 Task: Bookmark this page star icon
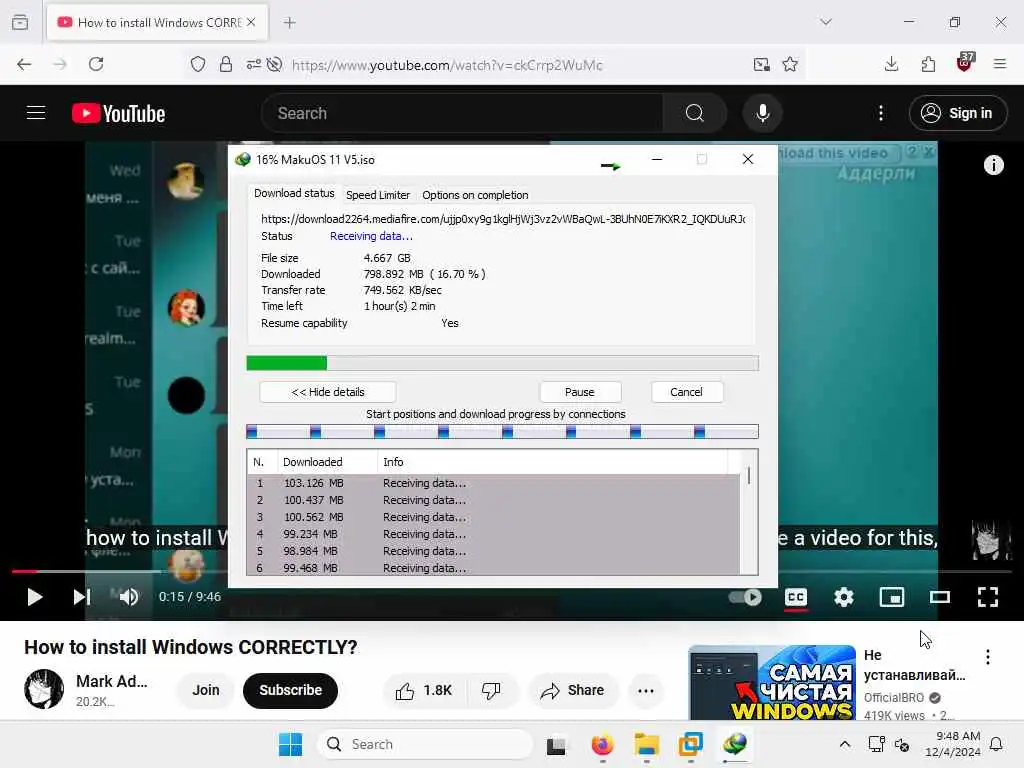790,64
